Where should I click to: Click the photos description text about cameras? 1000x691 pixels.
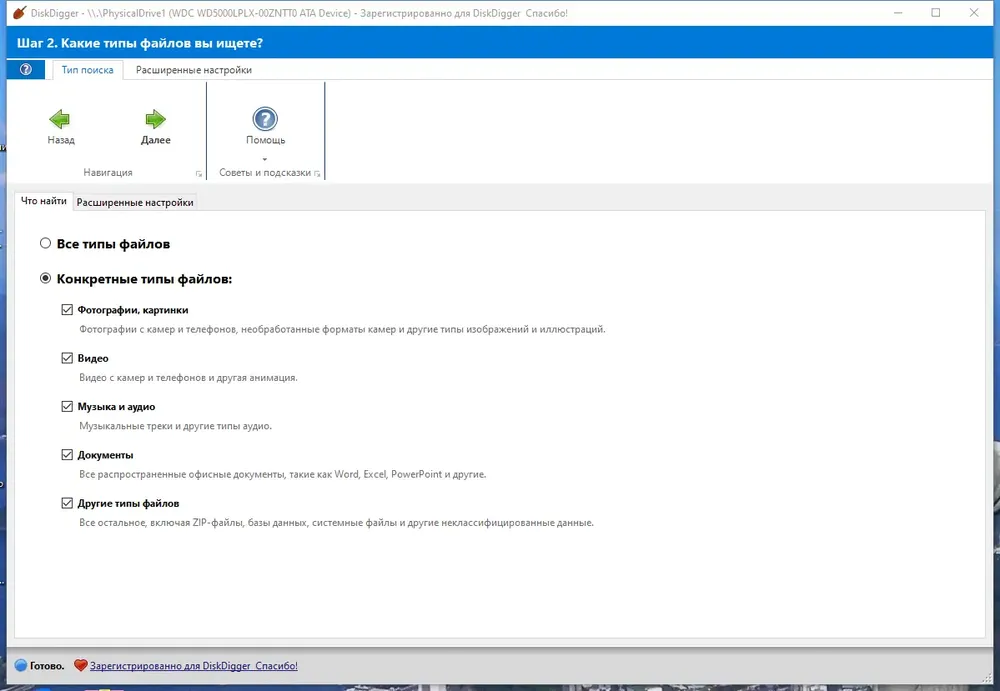(x=342, y=329)
